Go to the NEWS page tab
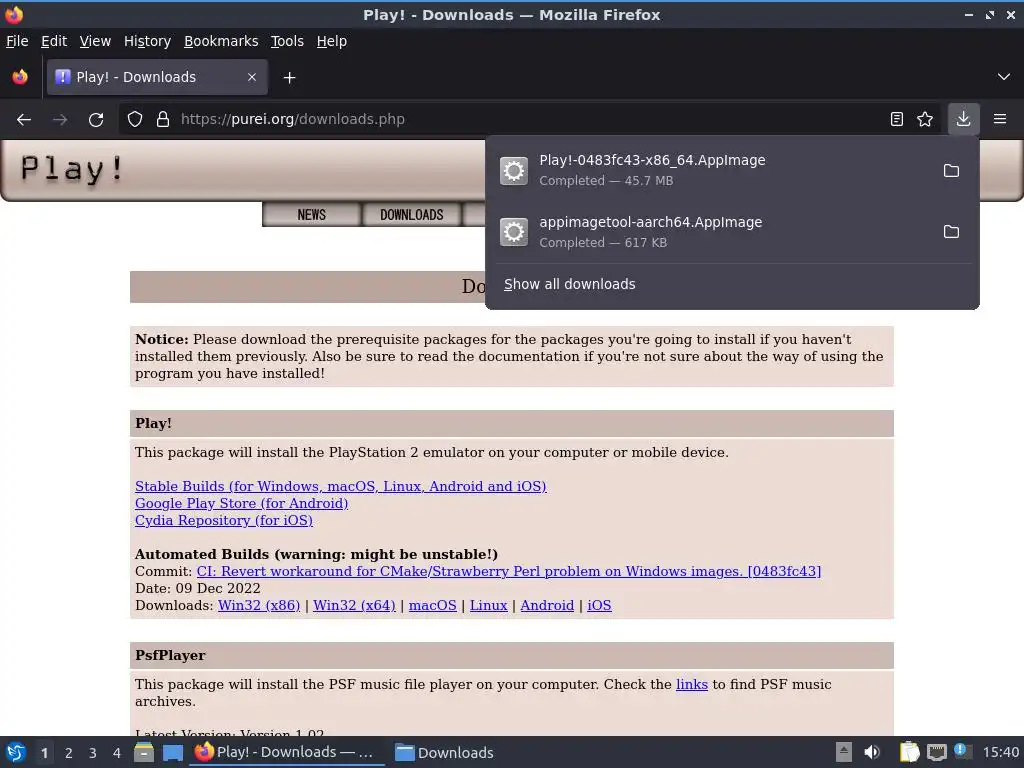The width and height of the screenshot is (1024, 768). 312,215
